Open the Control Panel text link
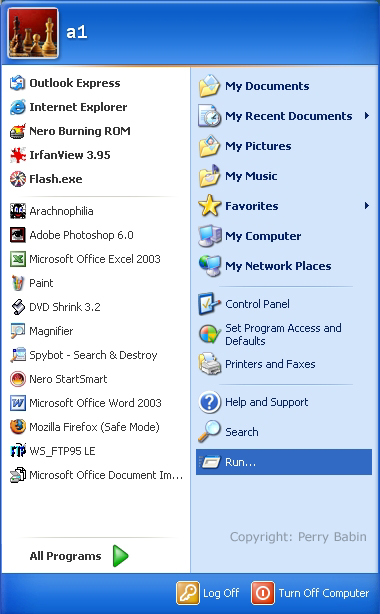Image resolution: width=380 pixels, height=614 pixels. [x=257, y=304]
